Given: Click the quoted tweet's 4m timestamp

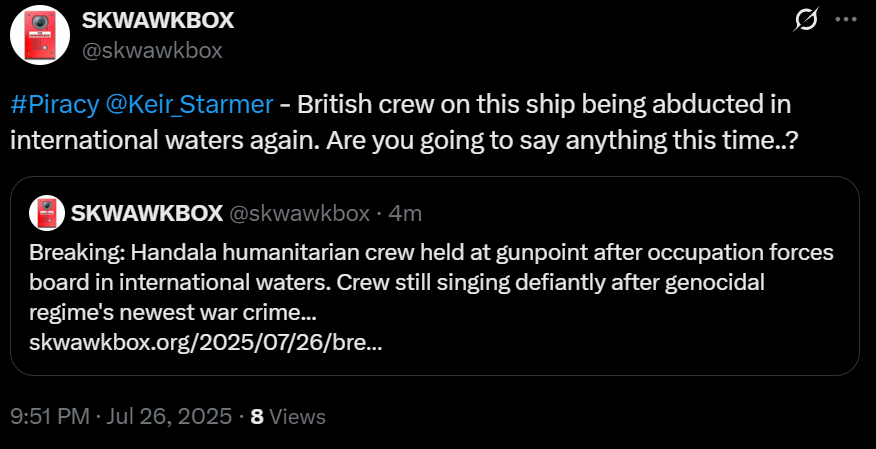Looking at the screenshot, I should click(405, 212).
